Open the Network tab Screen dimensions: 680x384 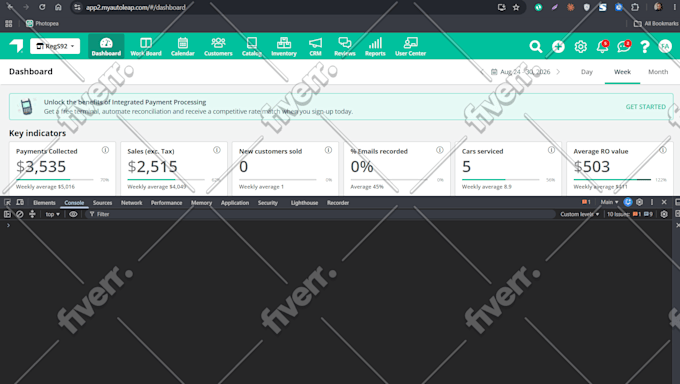(131, 203)
